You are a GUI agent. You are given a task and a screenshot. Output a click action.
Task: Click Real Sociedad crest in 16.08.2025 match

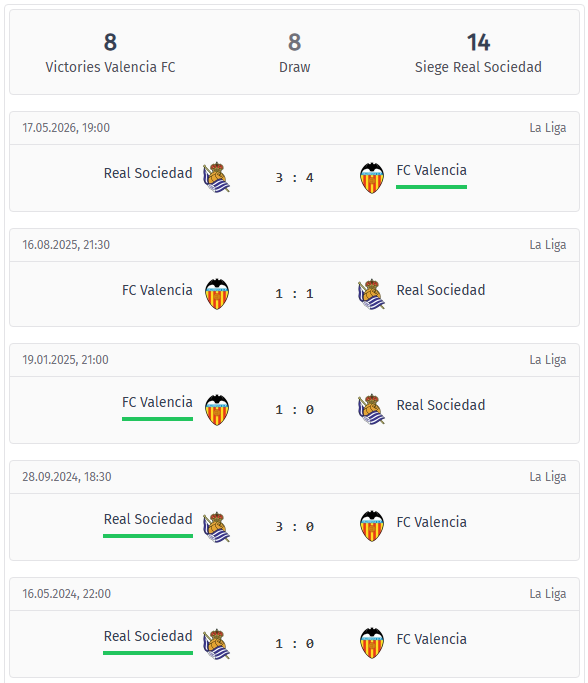tap(372, 294)
